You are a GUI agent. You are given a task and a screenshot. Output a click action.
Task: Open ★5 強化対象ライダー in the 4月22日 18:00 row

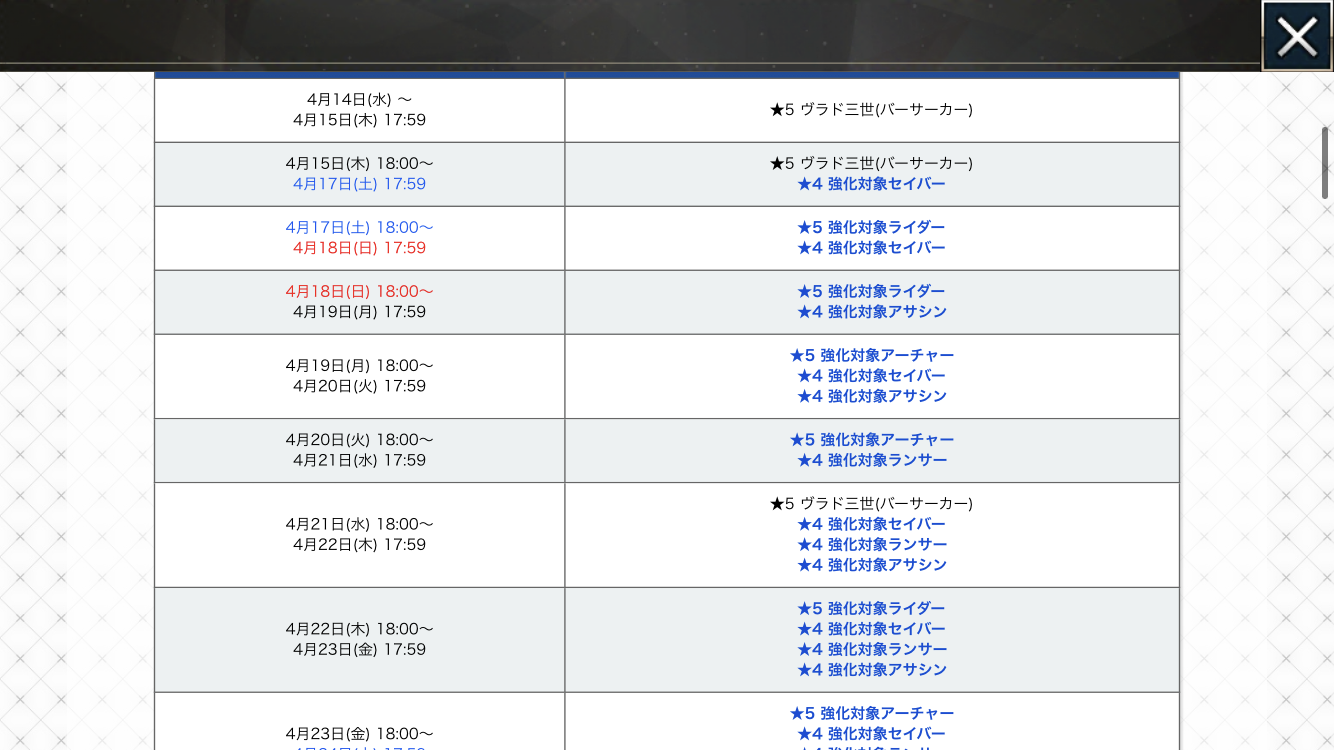tap(871, 608)
